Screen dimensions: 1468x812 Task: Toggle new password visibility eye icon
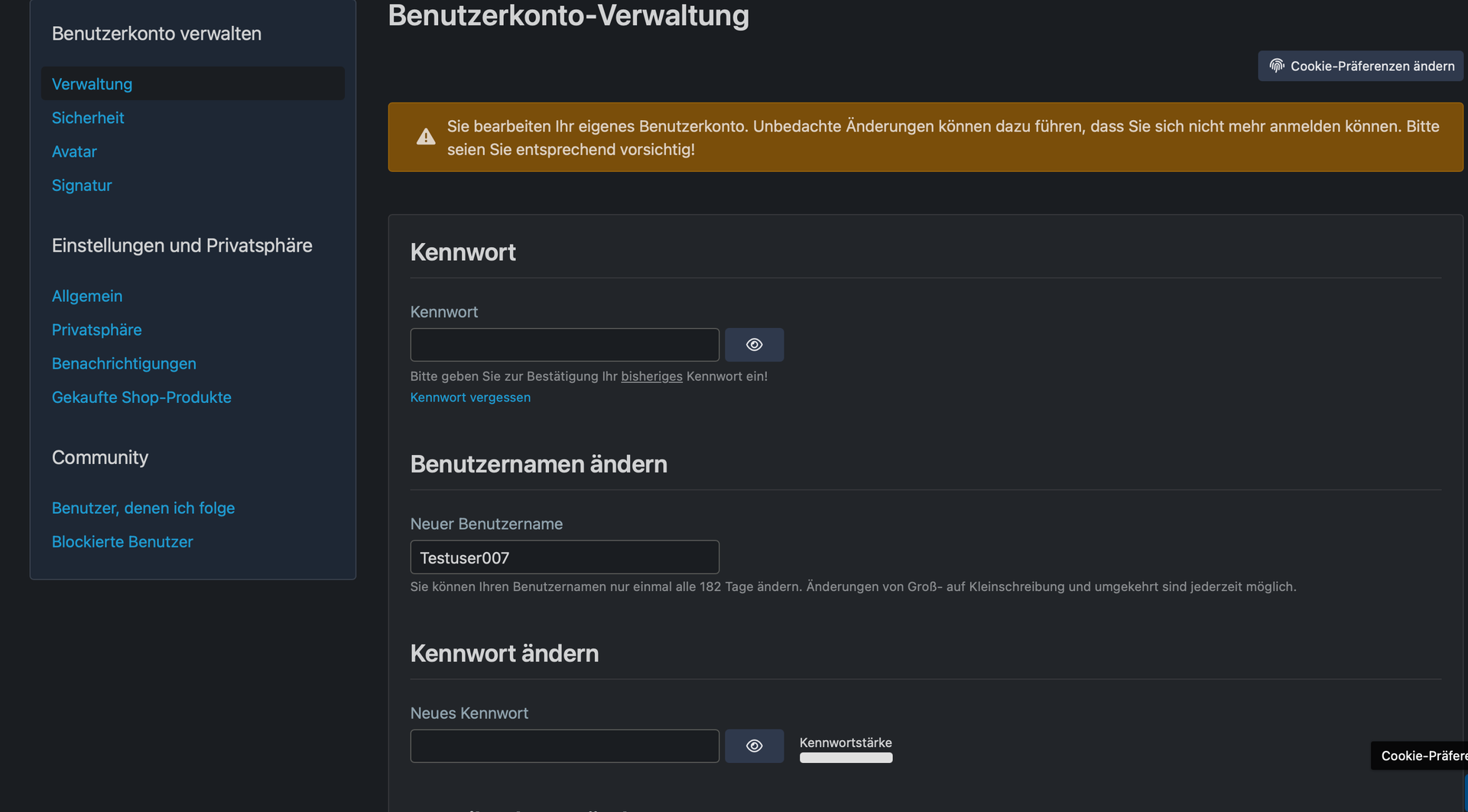click(x=754, y=746)
